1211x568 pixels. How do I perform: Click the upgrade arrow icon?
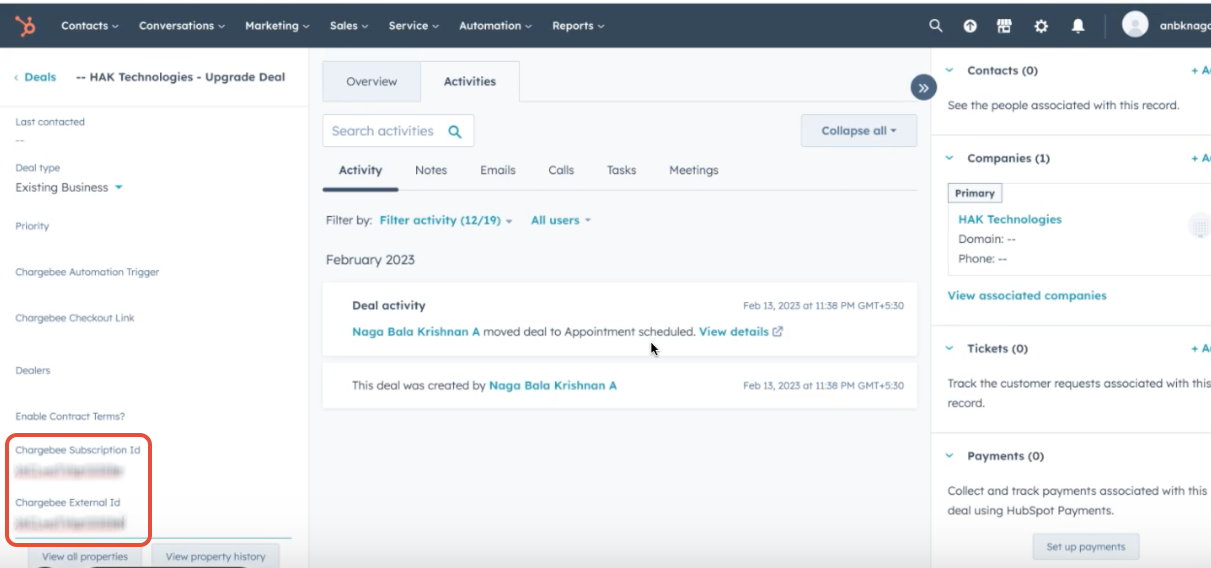[970, 27]
